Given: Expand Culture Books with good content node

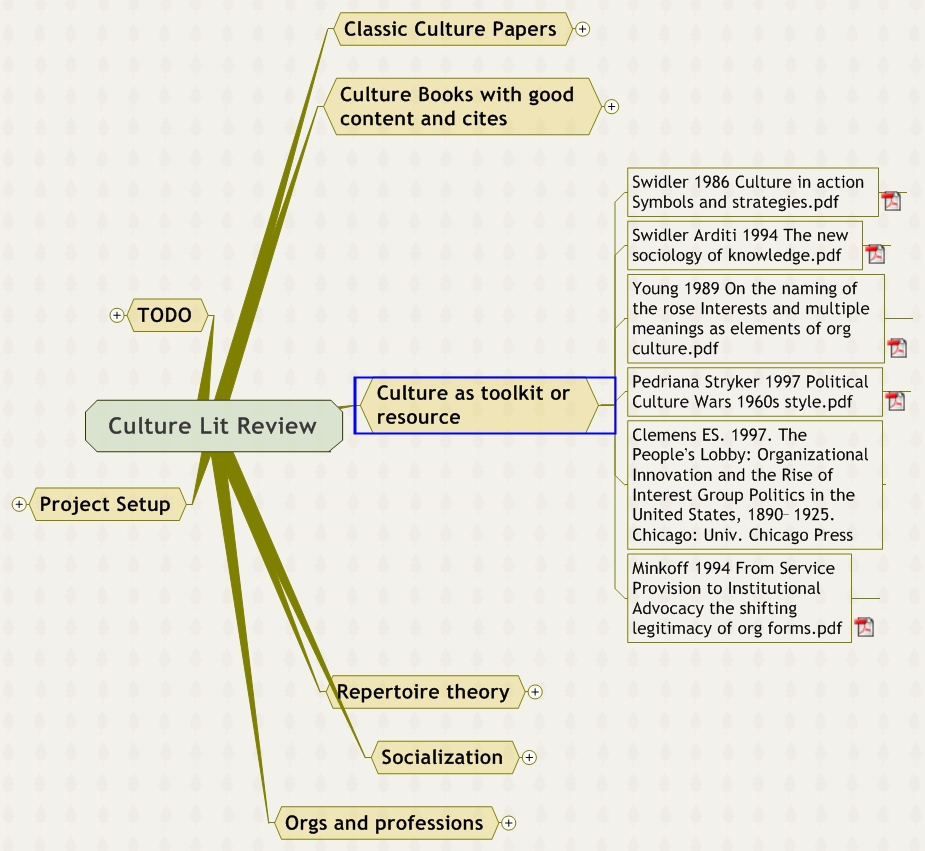Looking at the screenshot, I should (x=612, y=106).
